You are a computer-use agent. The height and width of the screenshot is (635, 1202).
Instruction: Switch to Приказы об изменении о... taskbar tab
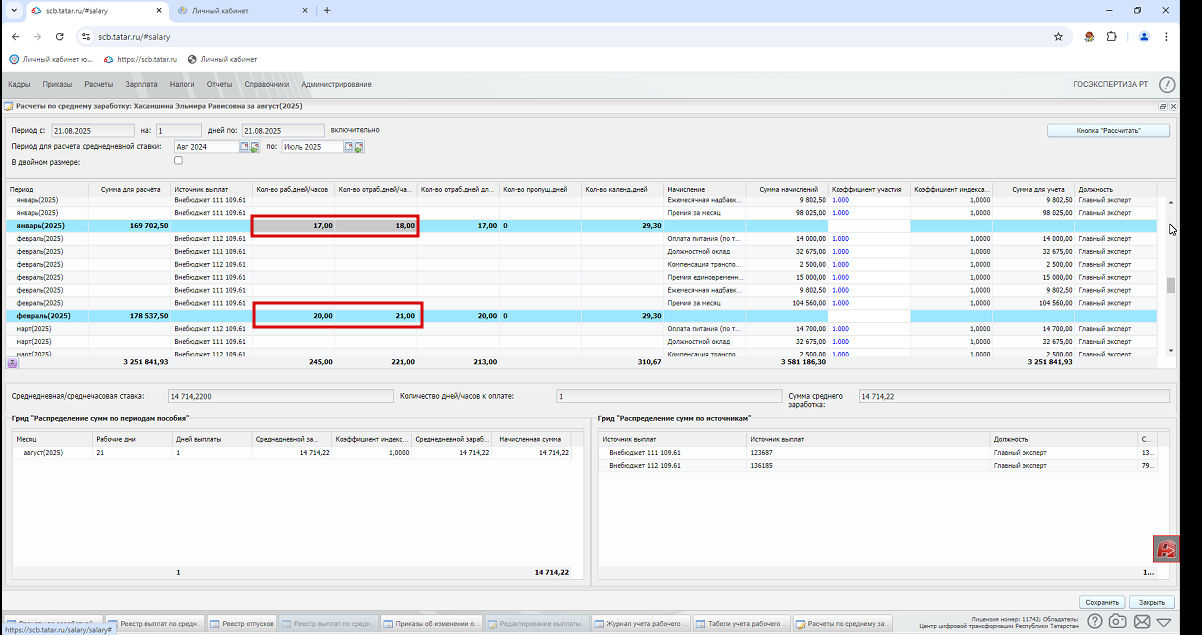tap(433, 623)
